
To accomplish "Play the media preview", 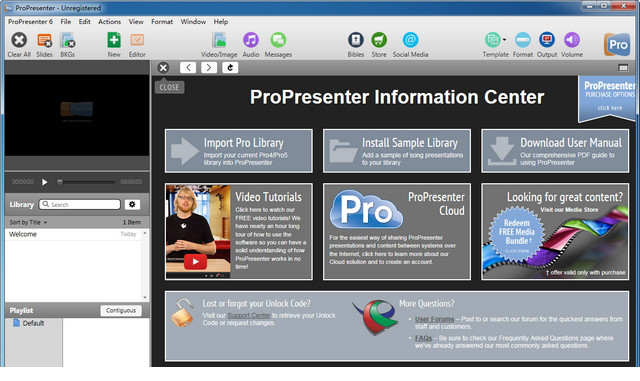I will pos(44,182).
